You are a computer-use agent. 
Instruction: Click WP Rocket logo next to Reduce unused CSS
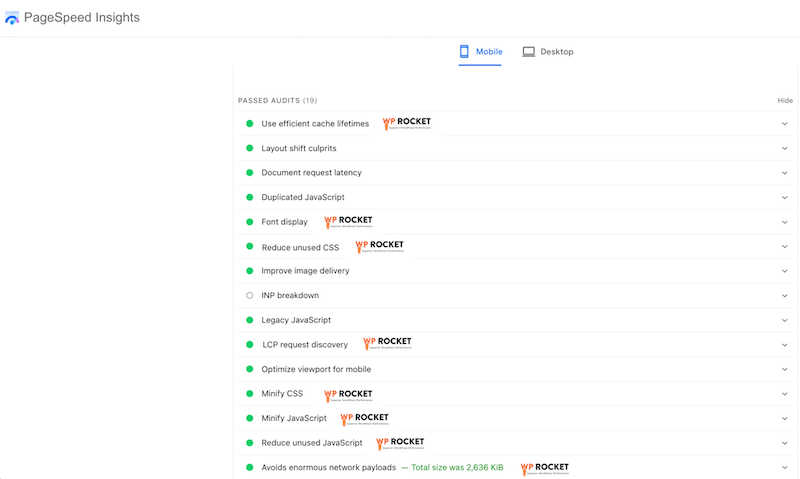point(379,246)
